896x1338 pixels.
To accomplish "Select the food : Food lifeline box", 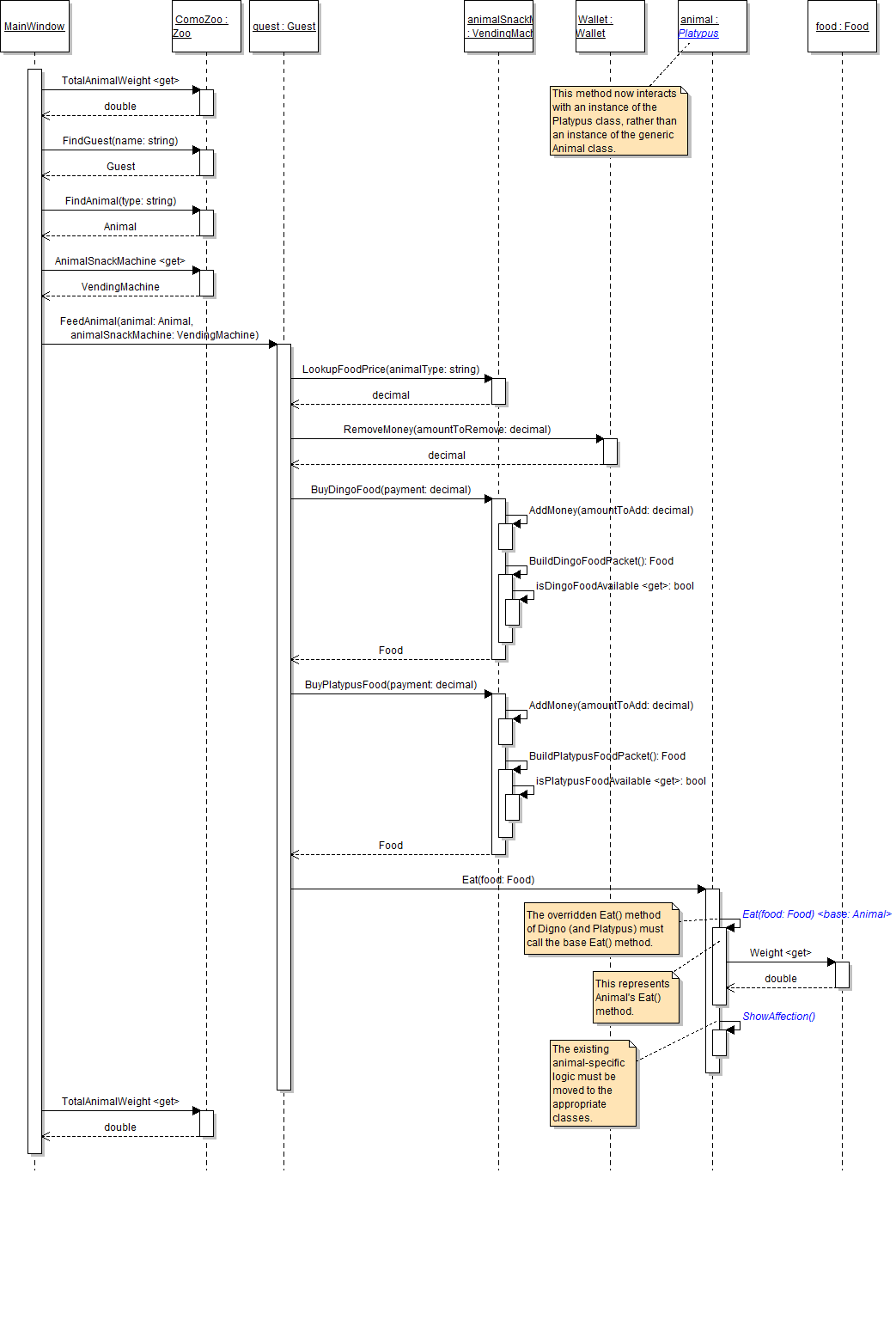I will 842,27.
